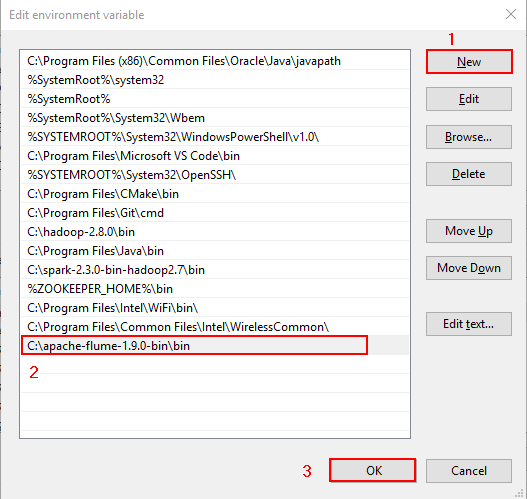Move the selected entry up
This screenshot has height=499, width=527.
coord(469,231)
